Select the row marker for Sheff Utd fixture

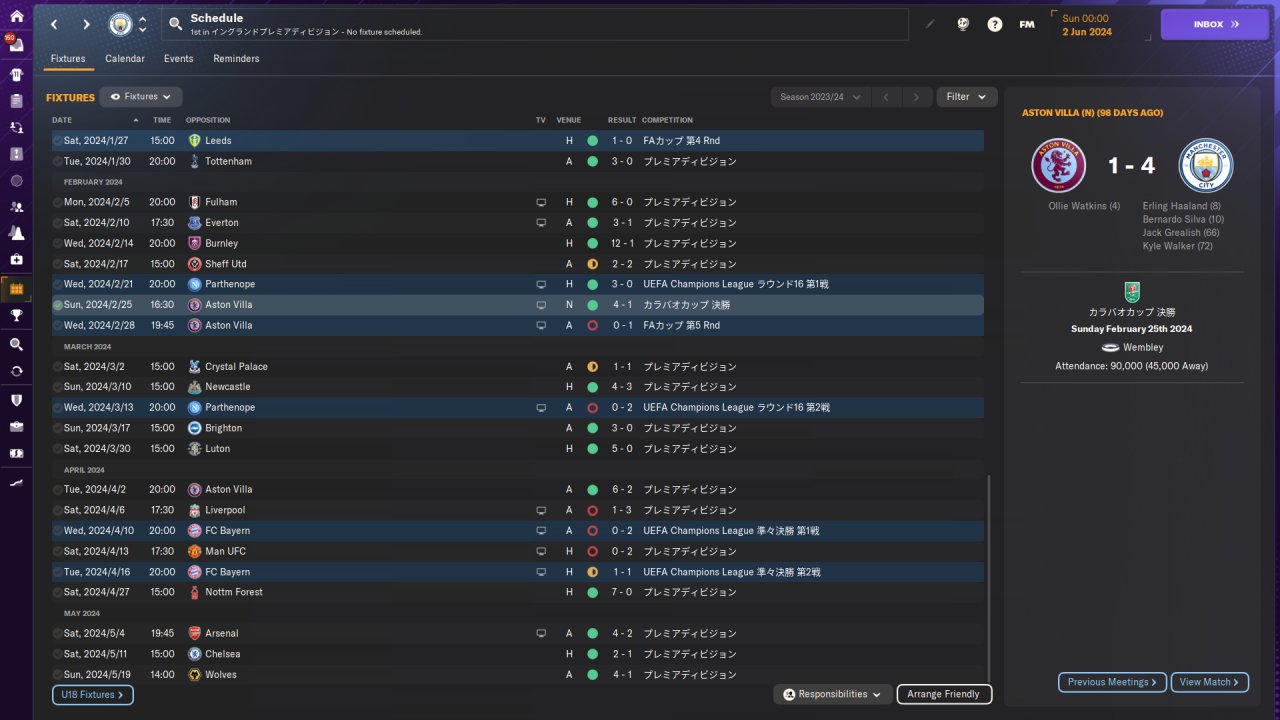[58, 264]
